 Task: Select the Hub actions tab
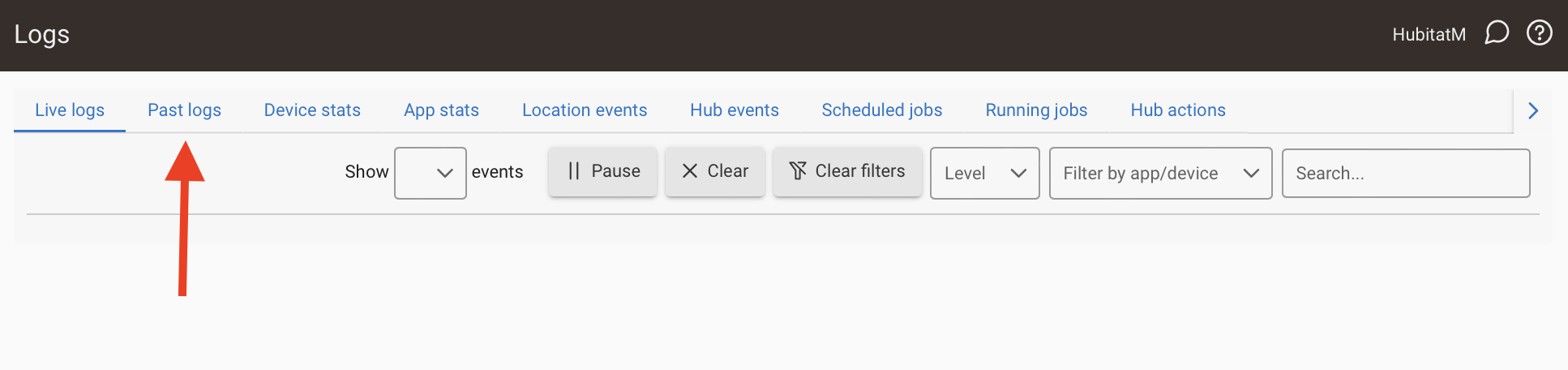[x=1178, y=110]
